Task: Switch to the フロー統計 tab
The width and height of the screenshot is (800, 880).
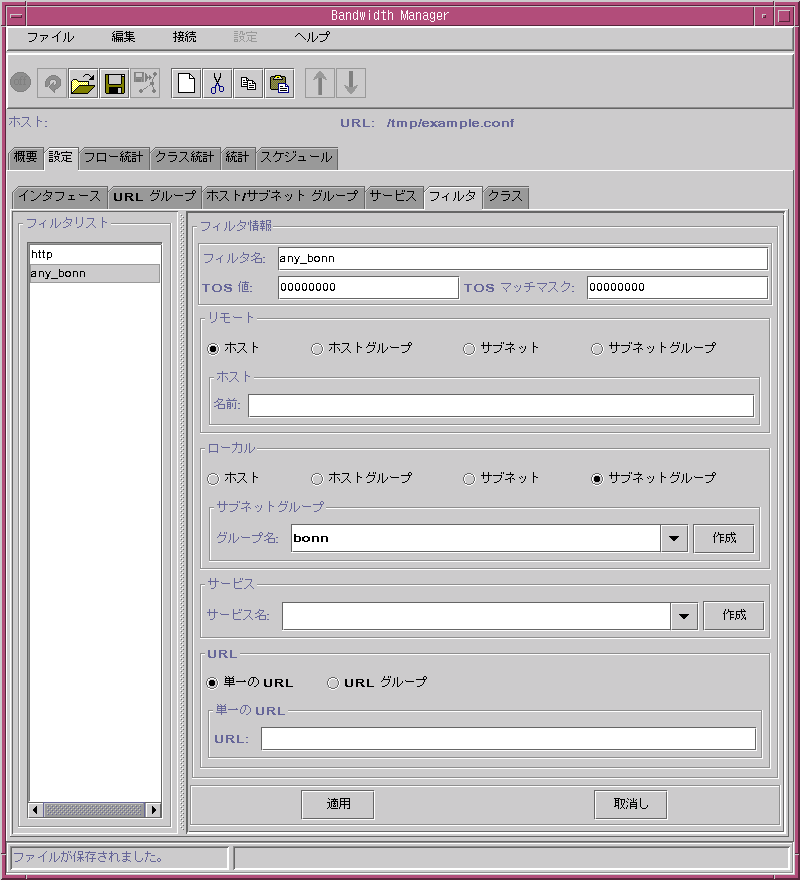Action: 113,158
